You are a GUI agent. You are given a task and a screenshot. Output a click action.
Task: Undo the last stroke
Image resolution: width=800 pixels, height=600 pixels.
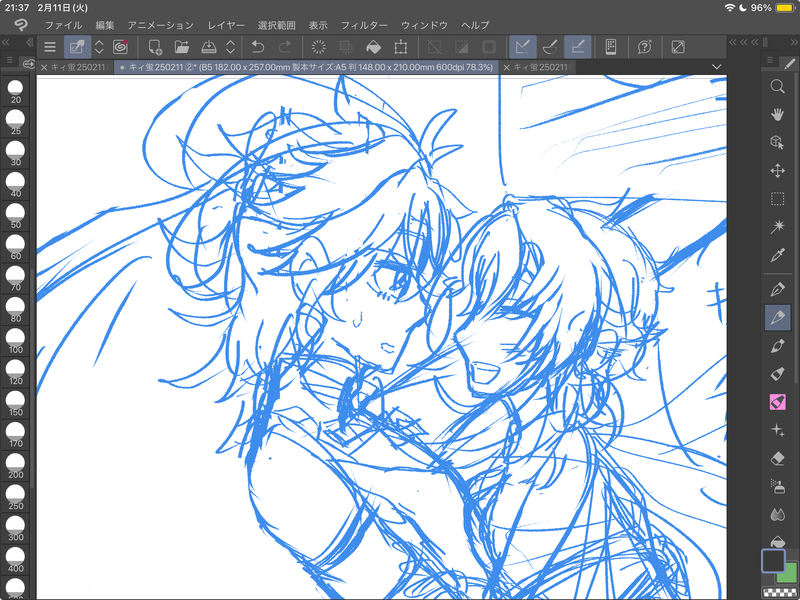(x=258, y=47)
